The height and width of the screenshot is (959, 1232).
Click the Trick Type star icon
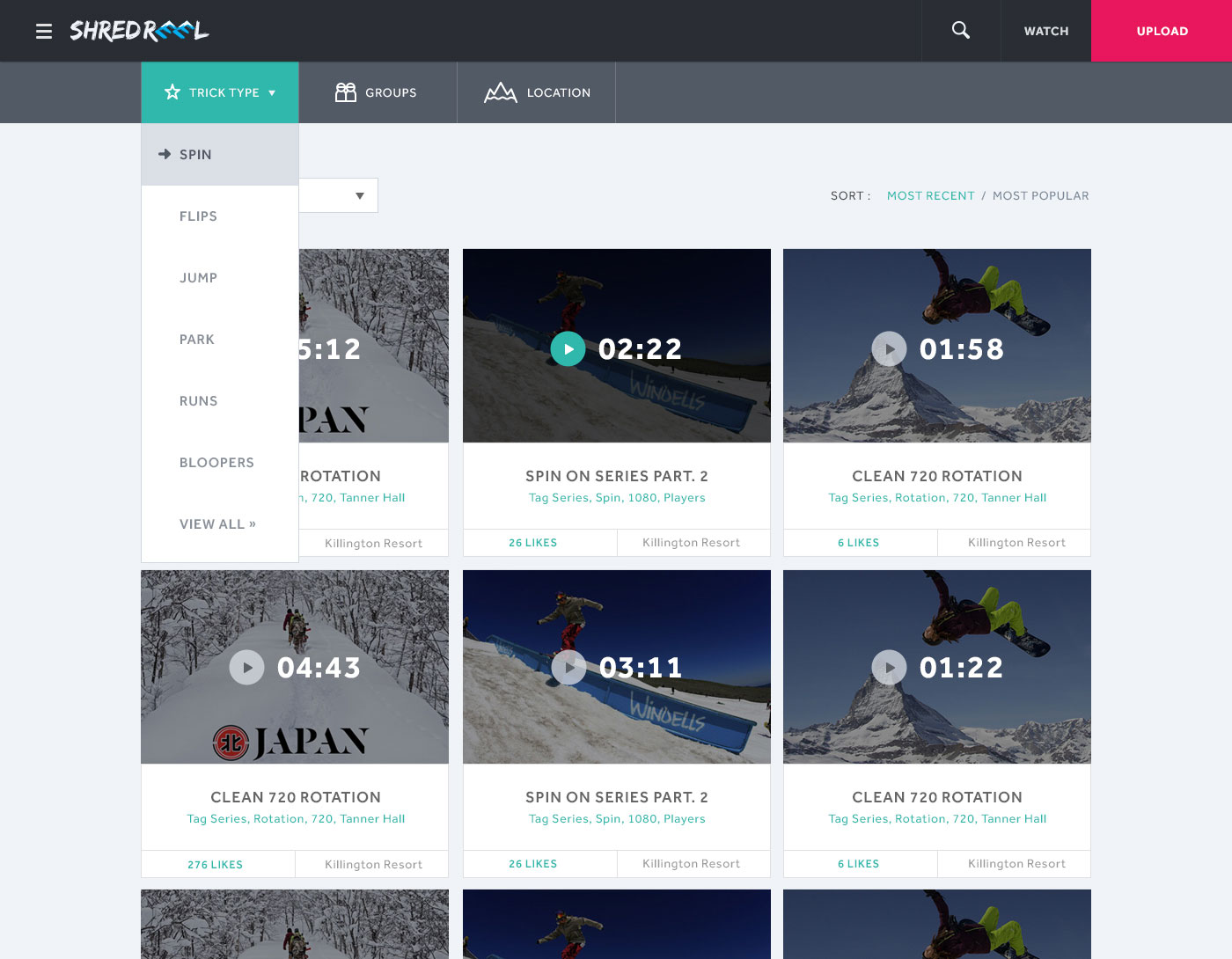click(x=172, y=92)
